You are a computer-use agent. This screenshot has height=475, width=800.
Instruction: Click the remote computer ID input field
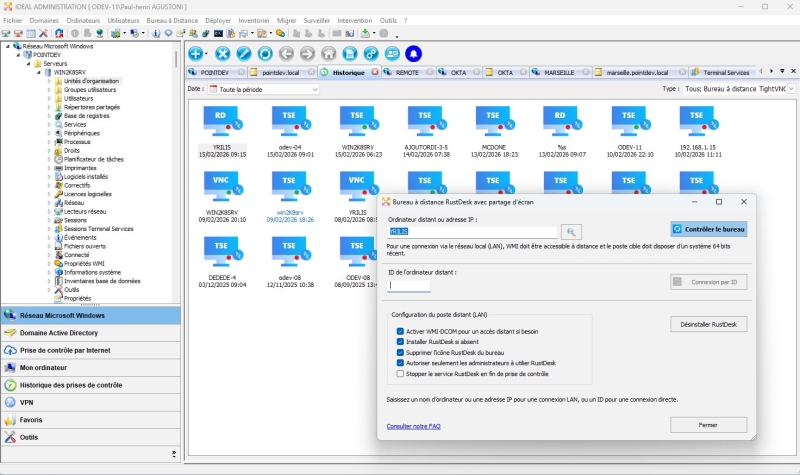[x=409, y=285]
